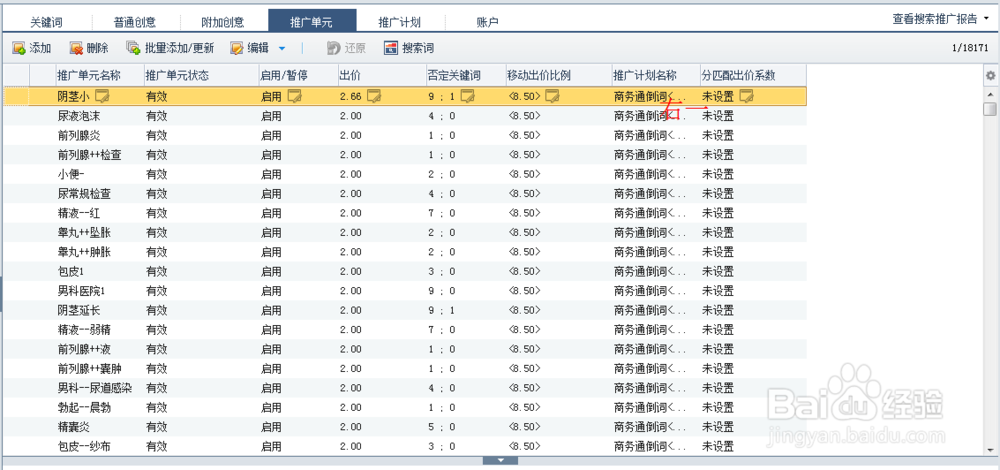Select the 男科--尿道感染 row

pos(405,388)
